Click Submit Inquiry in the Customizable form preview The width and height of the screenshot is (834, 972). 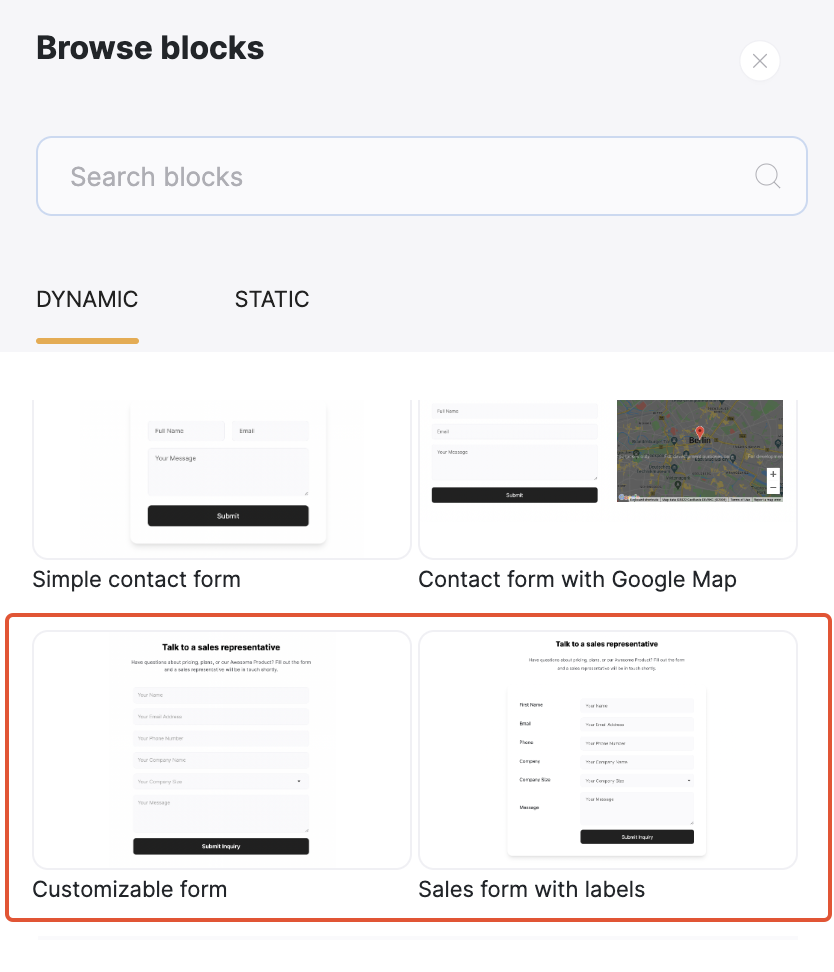click(220, 846)
